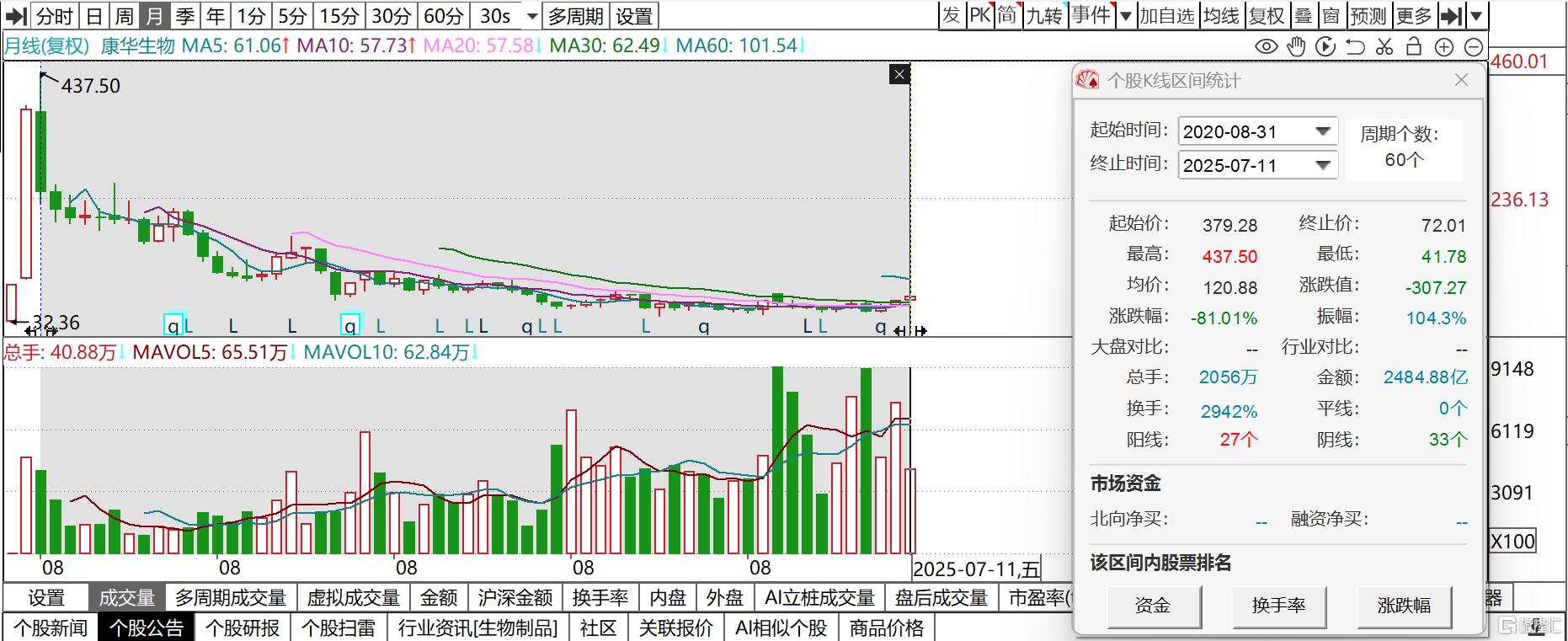This screenshot has width=1568, height=641.
Task: Toggle the padlock lock icon
Action: pyautogui.click(x=1414, y=46)
